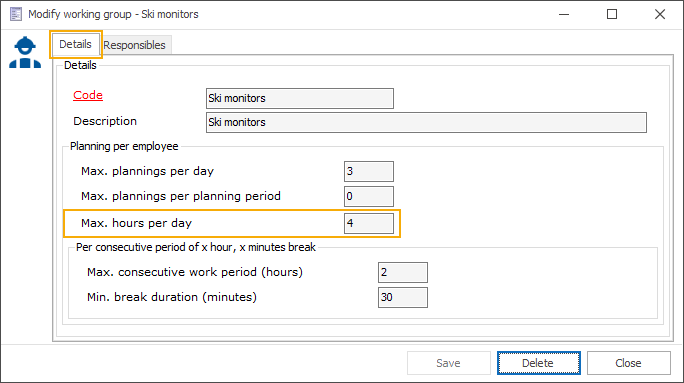Click the 'Max. plannings per day' label

click(x=147, y=171)
